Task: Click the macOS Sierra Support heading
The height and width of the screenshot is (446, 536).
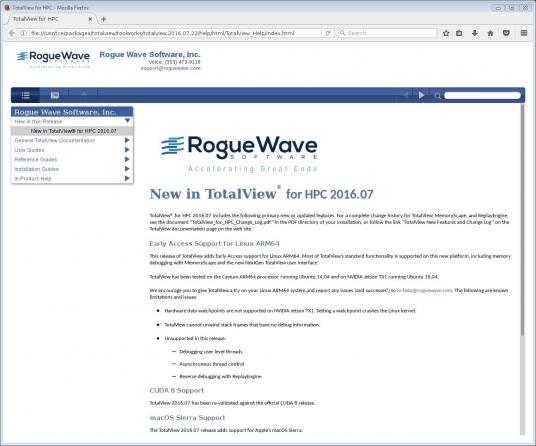Action: click(x=187, y=418)
